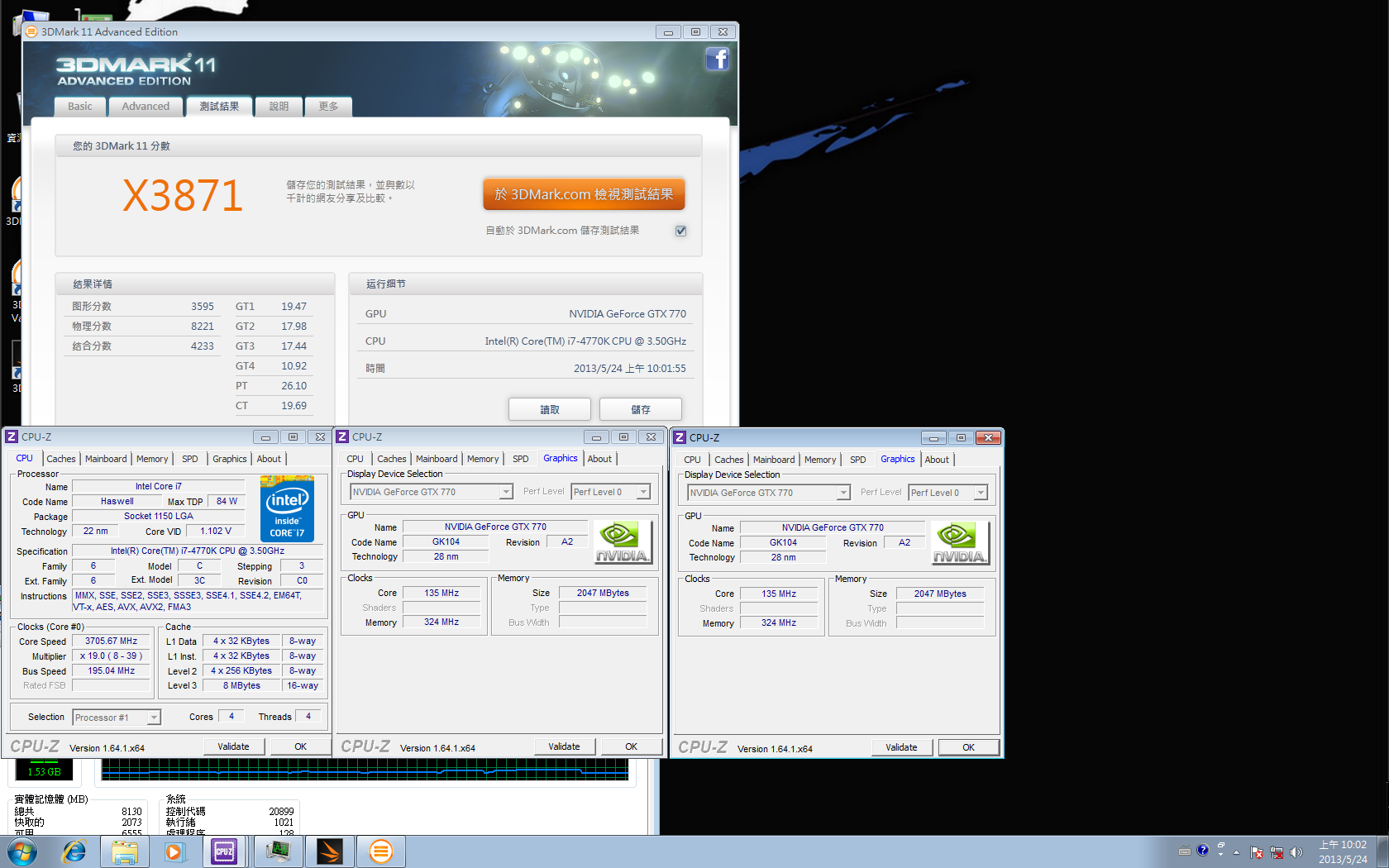Toggle auto-save results to 3DMark.com checkbox
The height and width of the screenshot is (868, 1389).
click(x=680, y=231)
